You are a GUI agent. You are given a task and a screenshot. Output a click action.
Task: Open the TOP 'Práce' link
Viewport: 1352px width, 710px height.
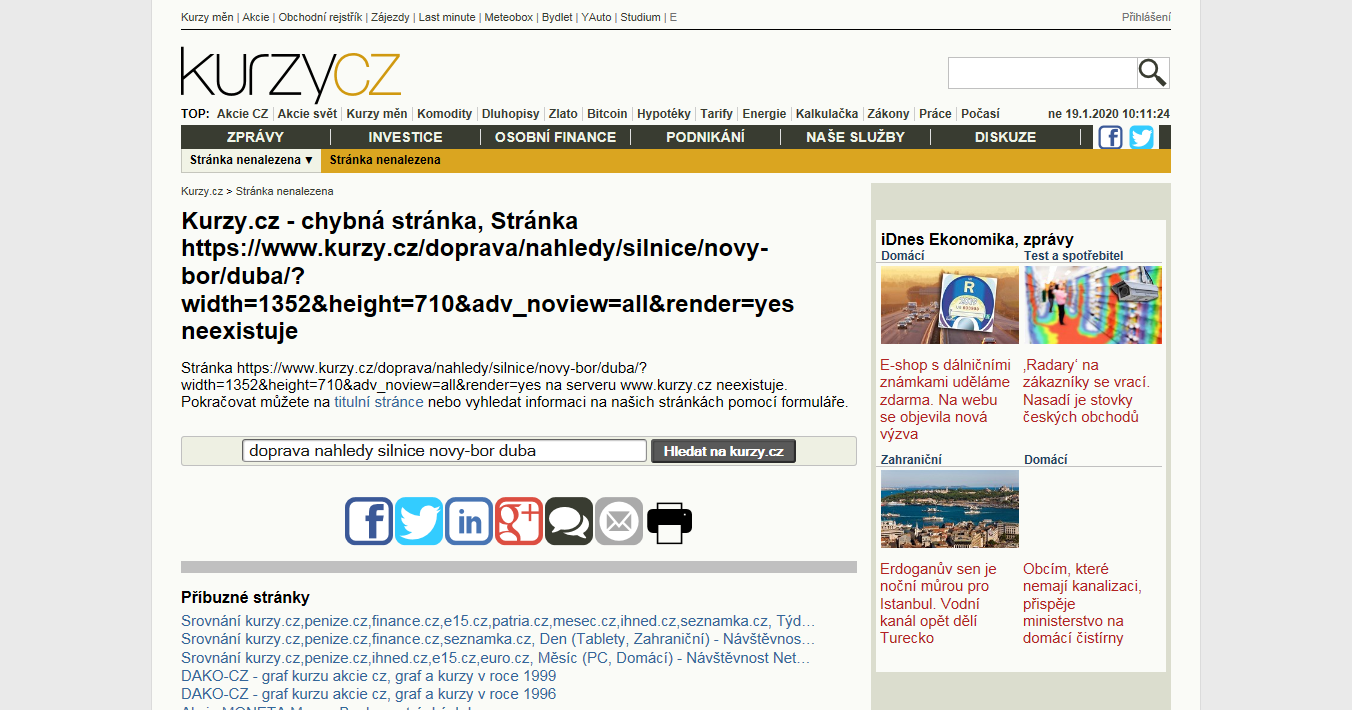(x=935, y=114)
